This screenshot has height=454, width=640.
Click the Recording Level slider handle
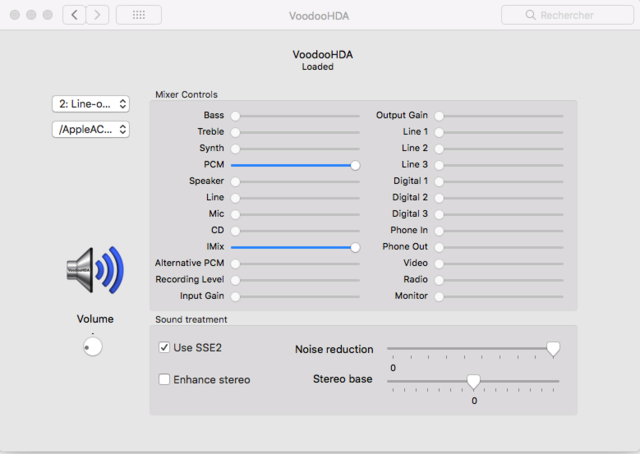pos(235,280)
